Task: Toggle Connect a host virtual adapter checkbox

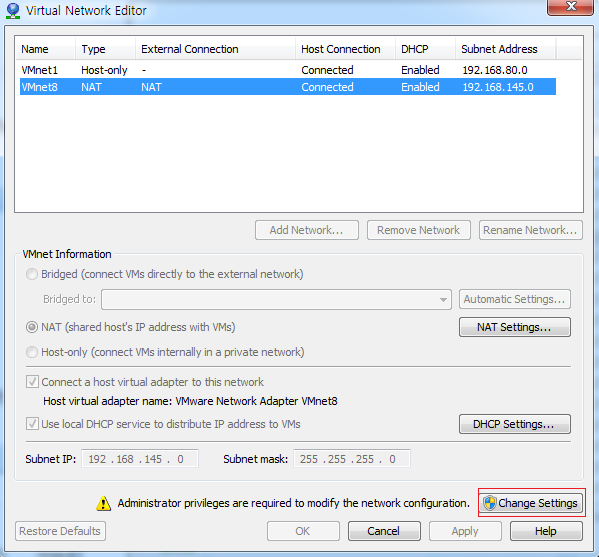Action: 32,382
